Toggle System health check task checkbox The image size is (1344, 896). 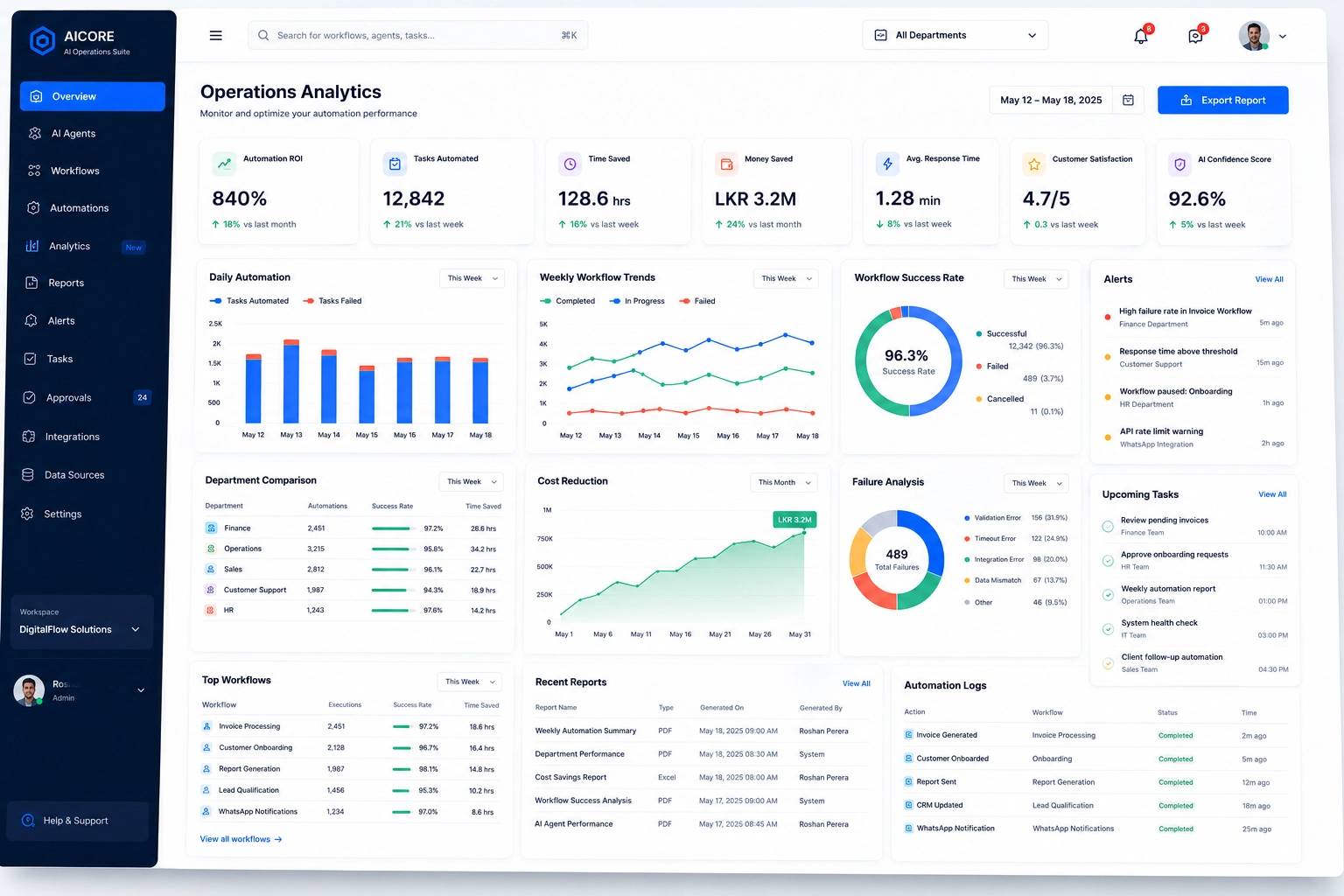click(x=1108, y=629)
